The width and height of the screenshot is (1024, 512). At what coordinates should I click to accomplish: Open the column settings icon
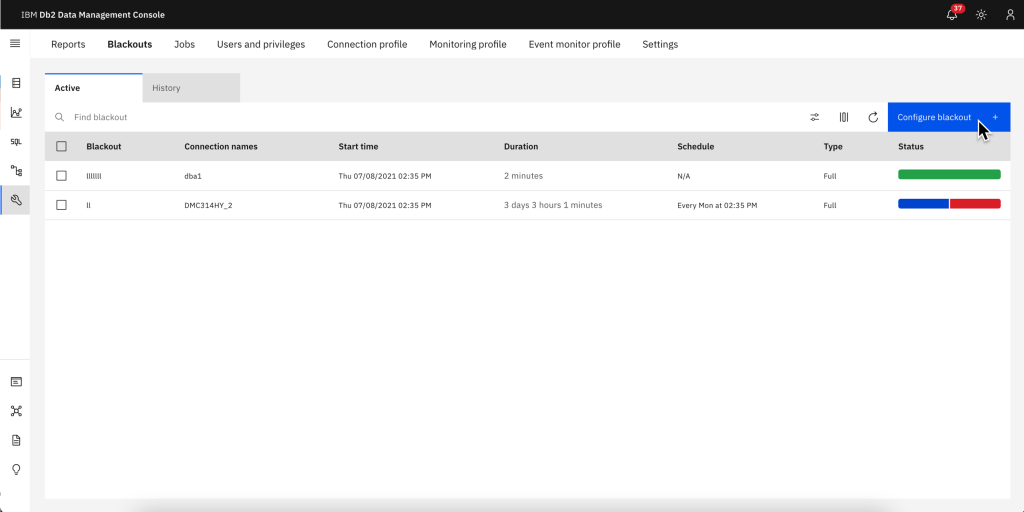point(844,117)
